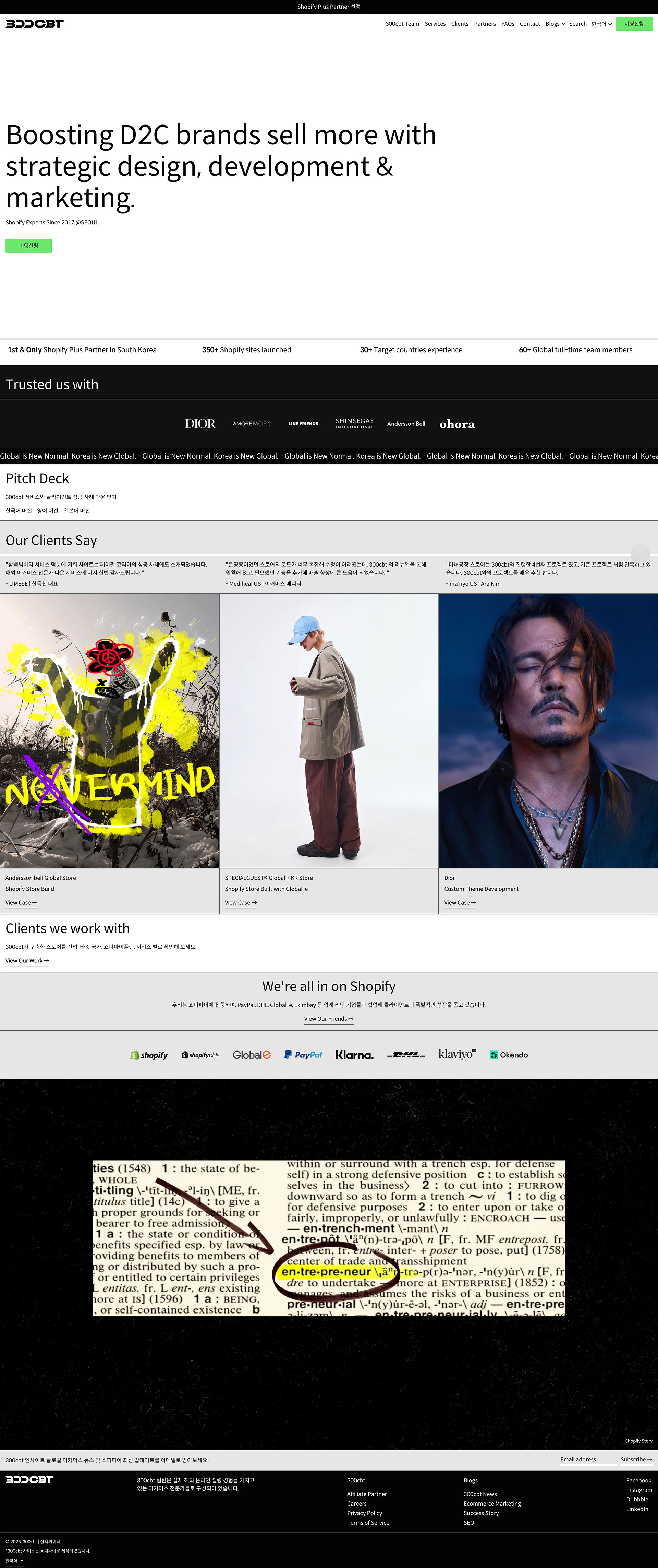The image size is (658, 1568).
Task: Open the 한국어 language selector in header
Action: point(601,24)
